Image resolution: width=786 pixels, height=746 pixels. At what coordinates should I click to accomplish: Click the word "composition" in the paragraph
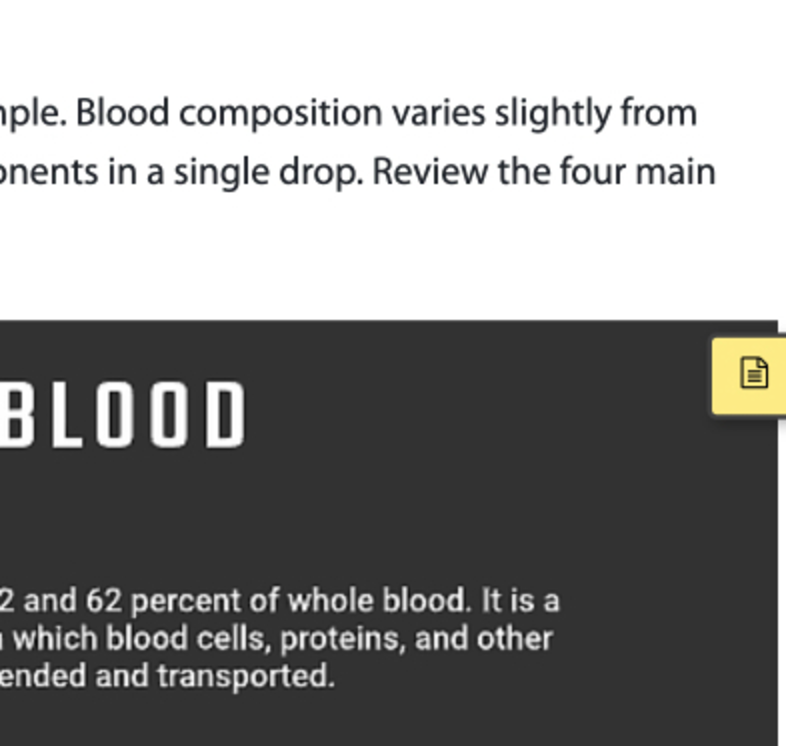tap(281, 114)
